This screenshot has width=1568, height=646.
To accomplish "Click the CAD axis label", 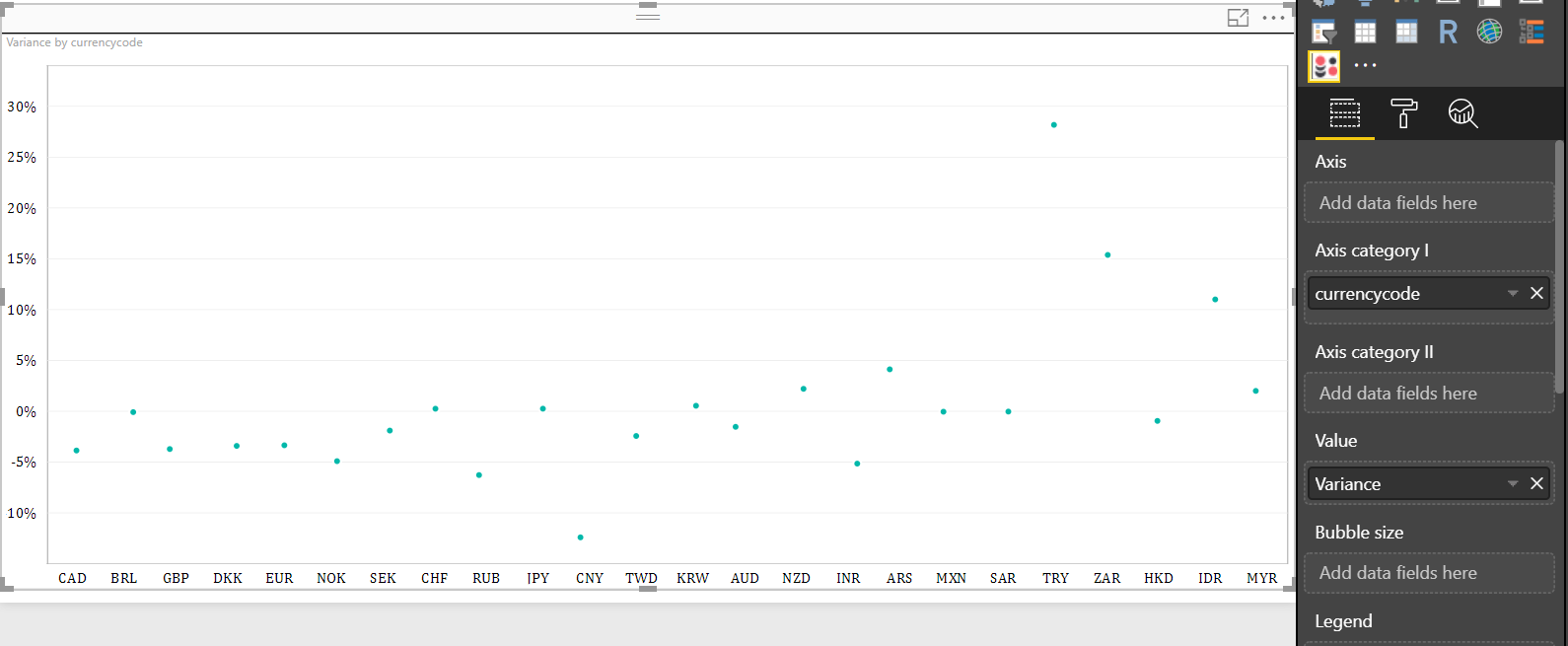I will (x=72, y=578).
